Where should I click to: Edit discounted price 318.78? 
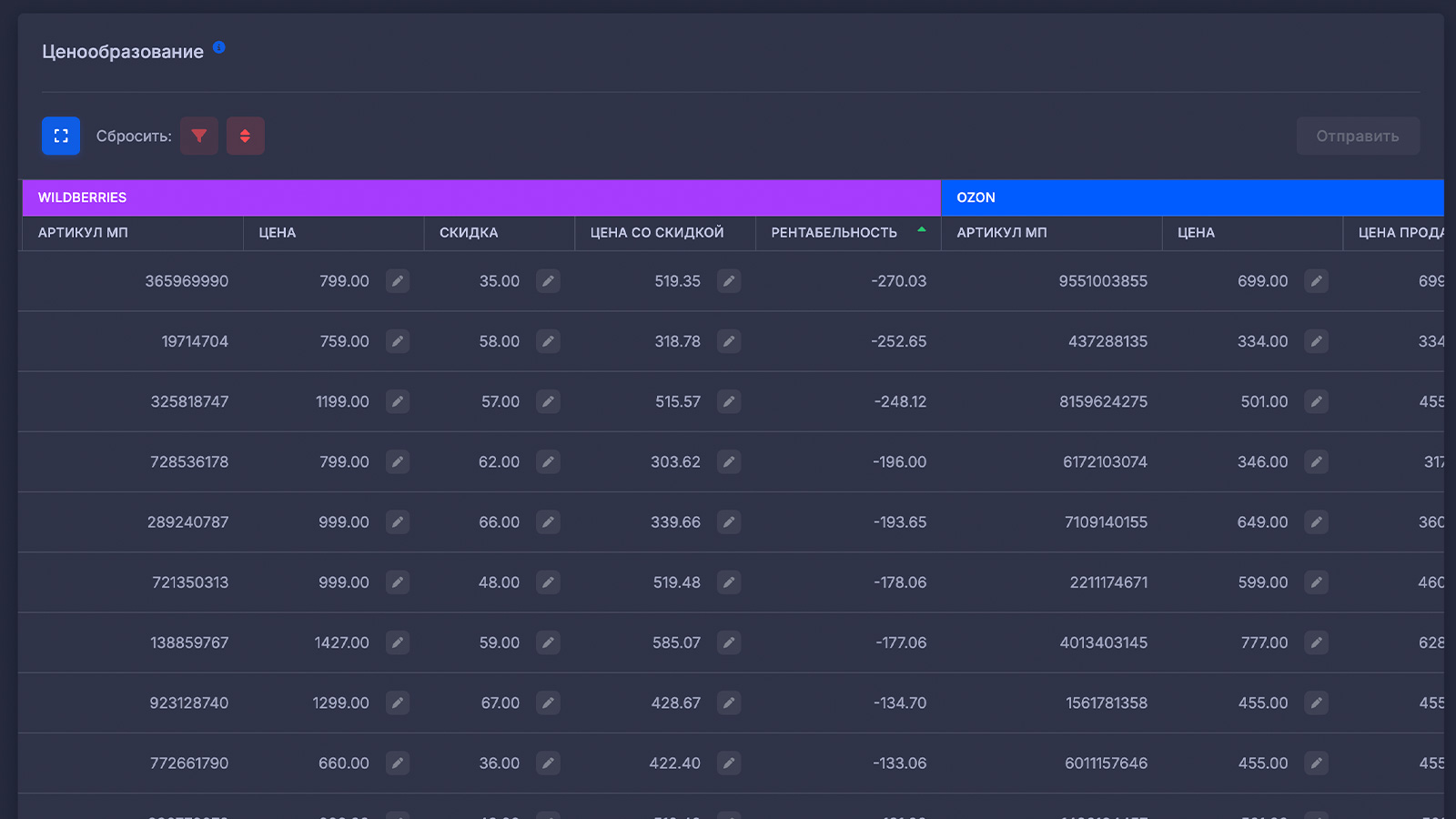pyautogui.click(x=729, y=341)
